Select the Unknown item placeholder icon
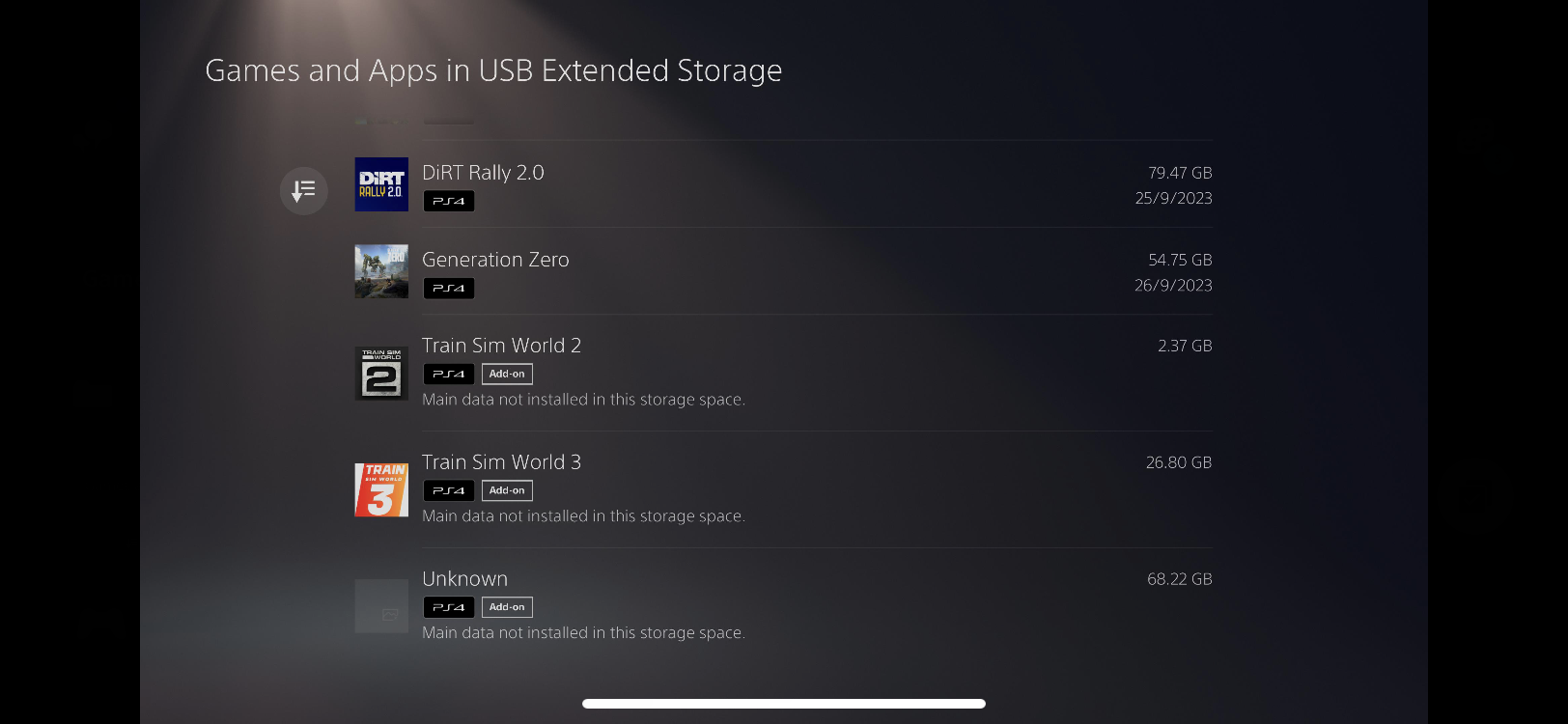 381,606
